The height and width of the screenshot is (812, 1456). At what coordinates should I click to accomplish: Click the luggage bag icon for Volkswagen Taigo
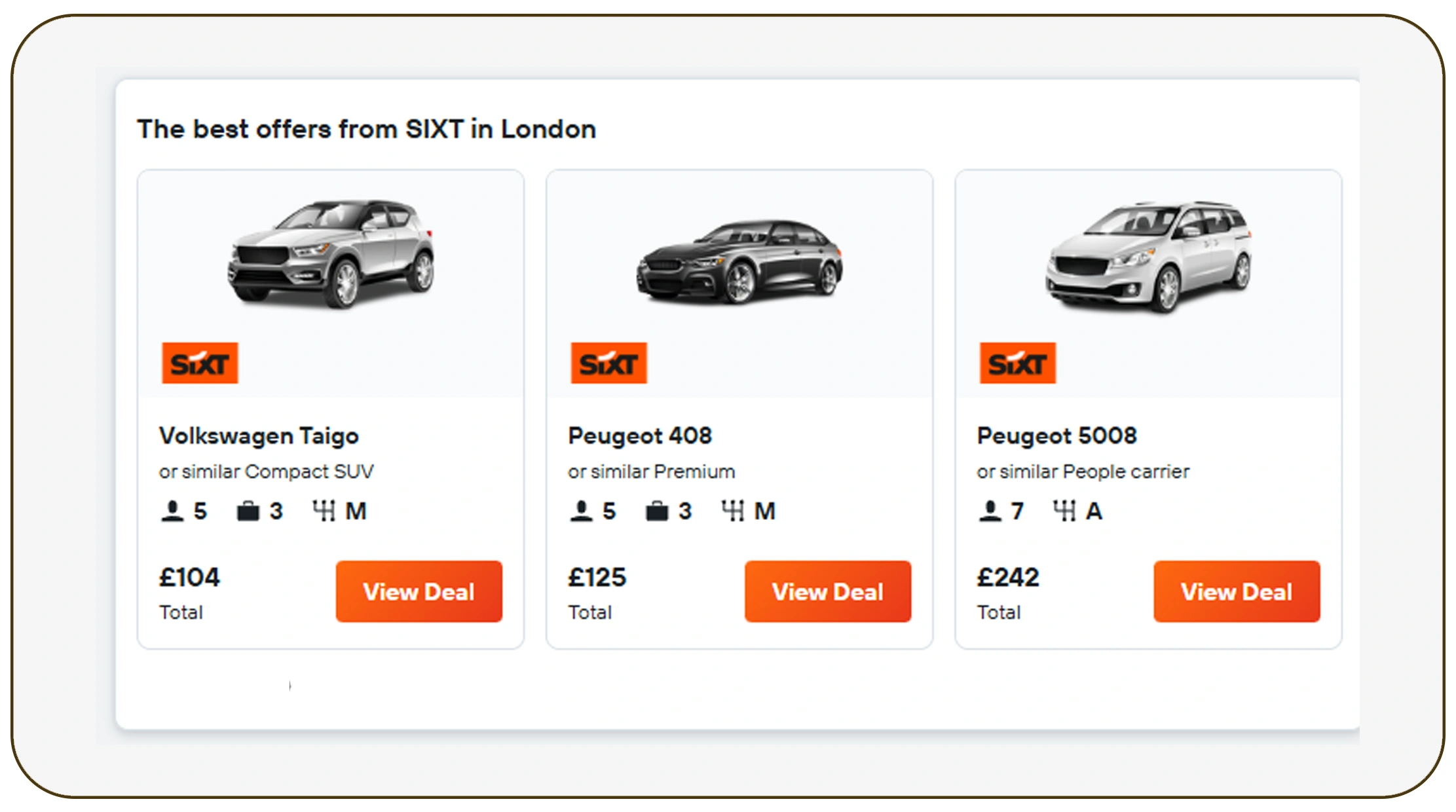click(x=248, y=511)
